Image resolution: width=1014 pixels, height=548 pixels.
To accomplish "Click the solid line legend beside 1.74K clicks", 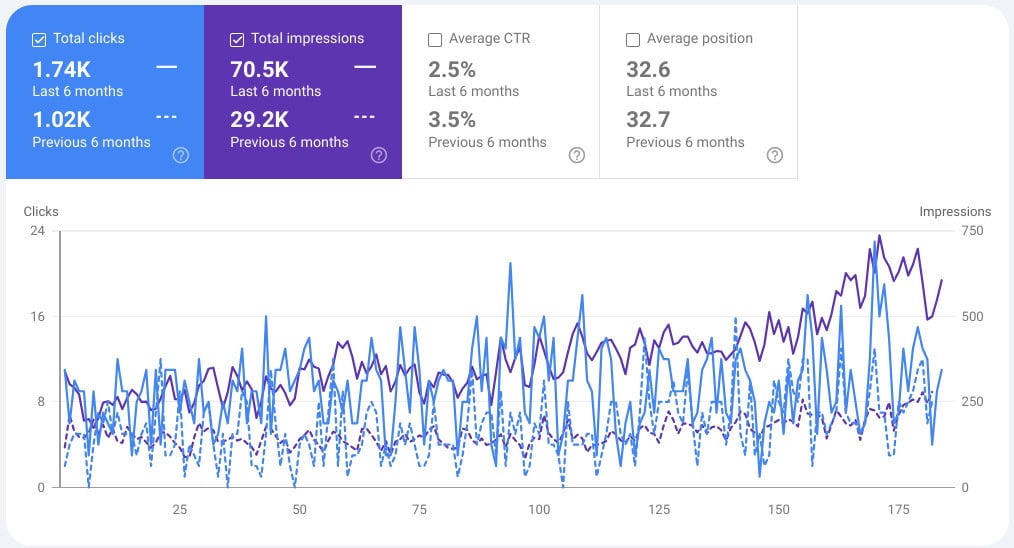I will 166,67.
